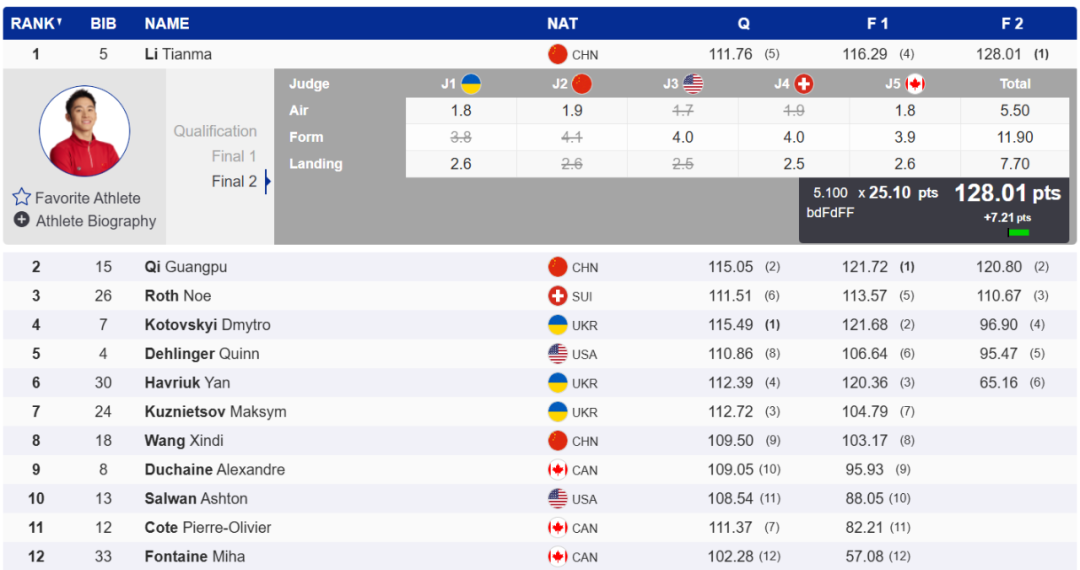Sort by the RANK column arrow
Screen dimensions: 1080x570
tap(59, 22)
